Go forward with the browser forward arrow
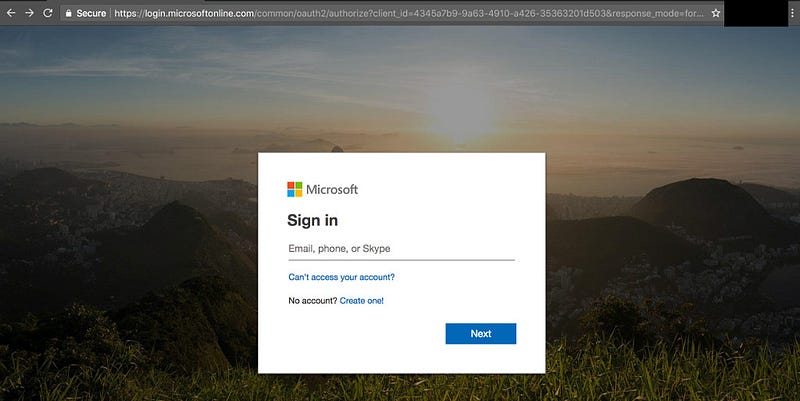 [x=29, y=13]
